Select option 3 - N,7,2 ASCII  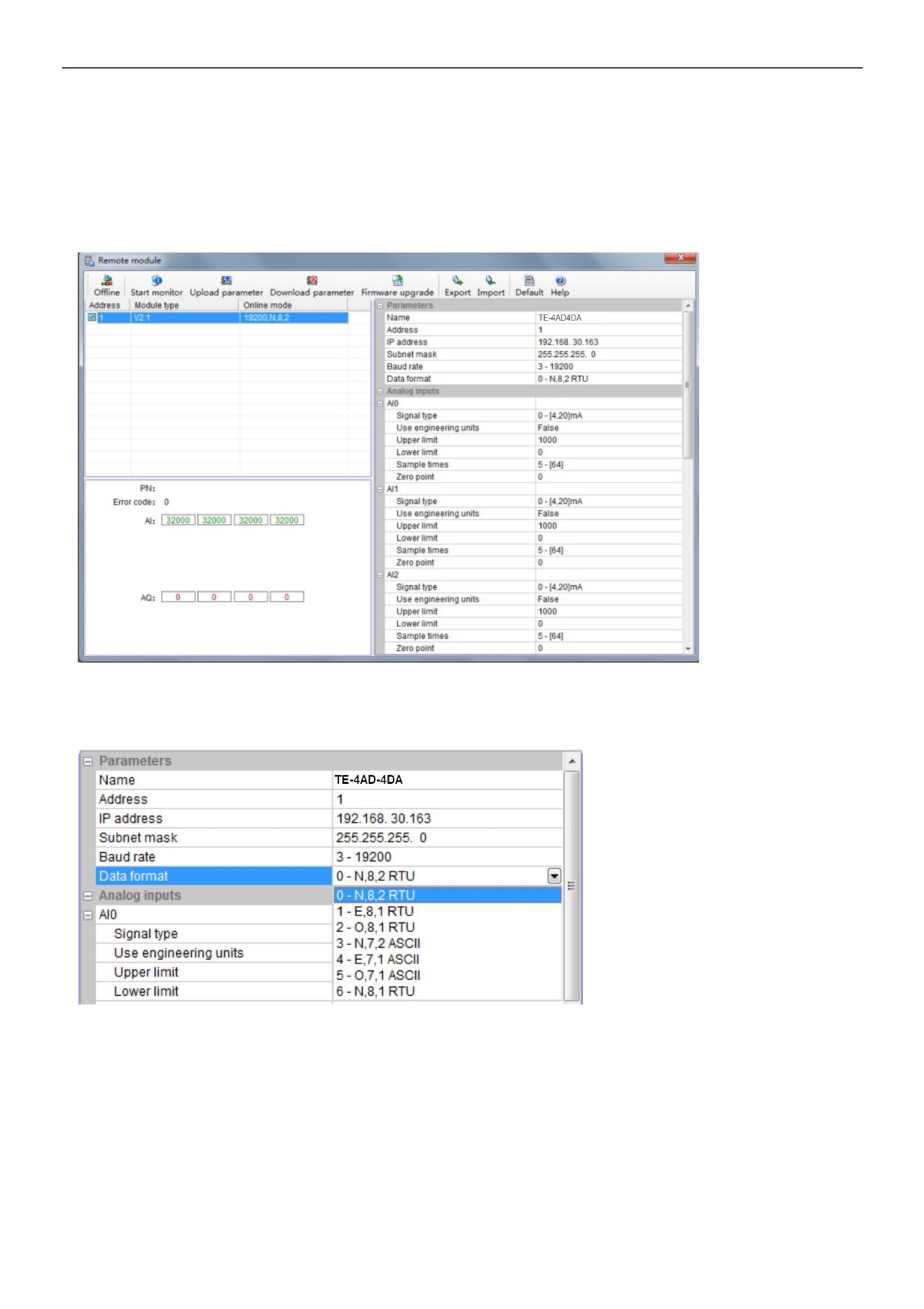tap(447, 943)
